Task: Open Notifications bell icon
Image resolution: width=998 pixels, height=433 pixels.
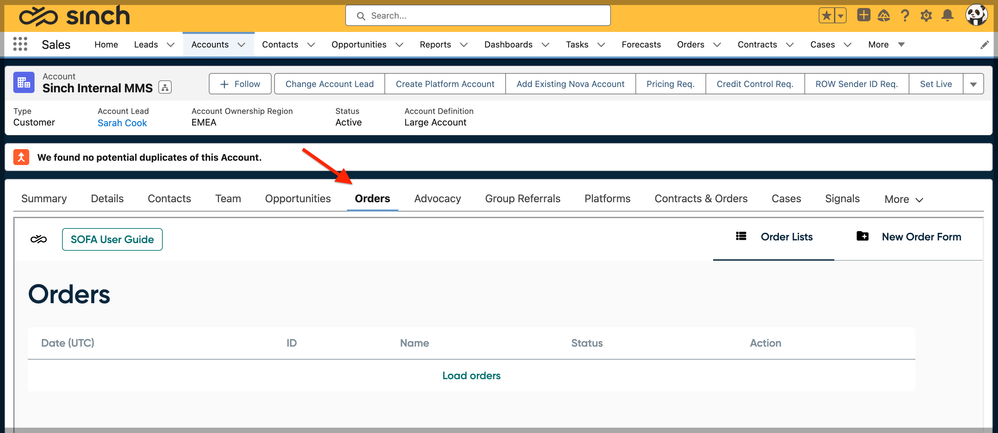Action: 948,15
